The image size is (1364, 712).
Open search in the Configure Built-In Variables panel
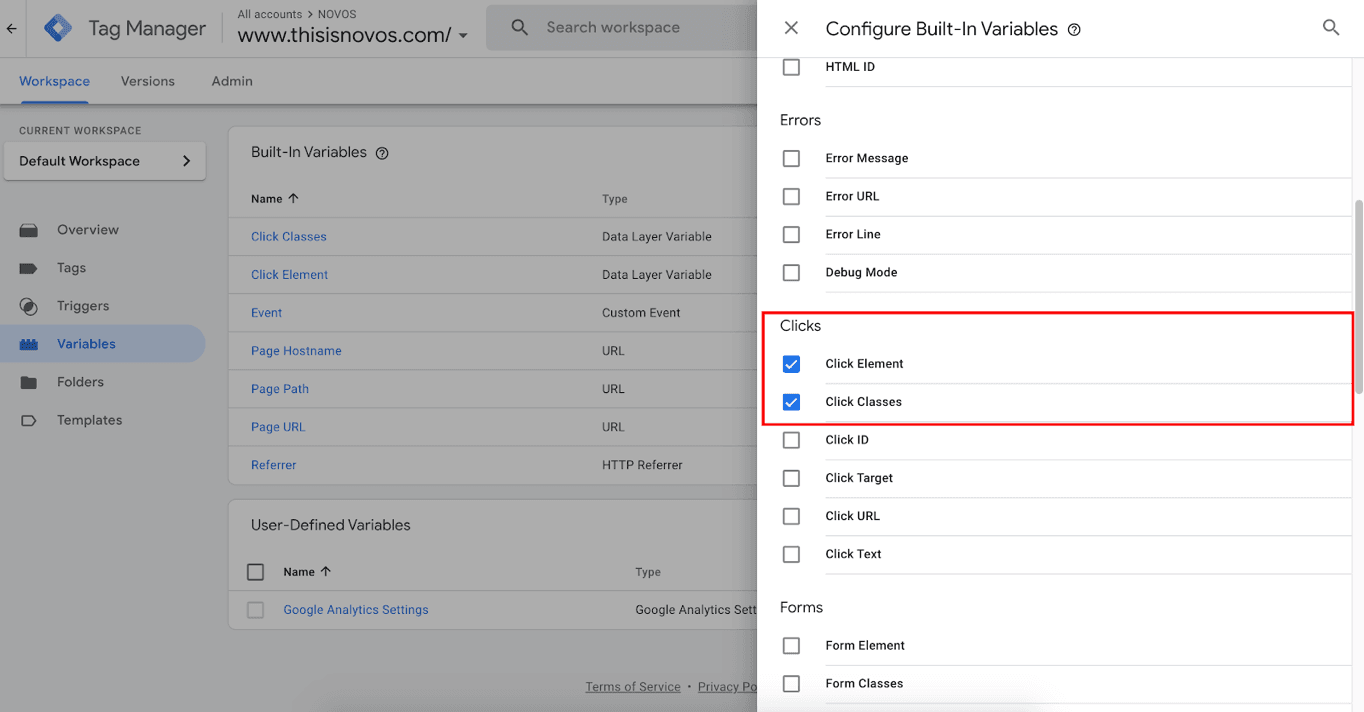click(x=1331, y=28)
